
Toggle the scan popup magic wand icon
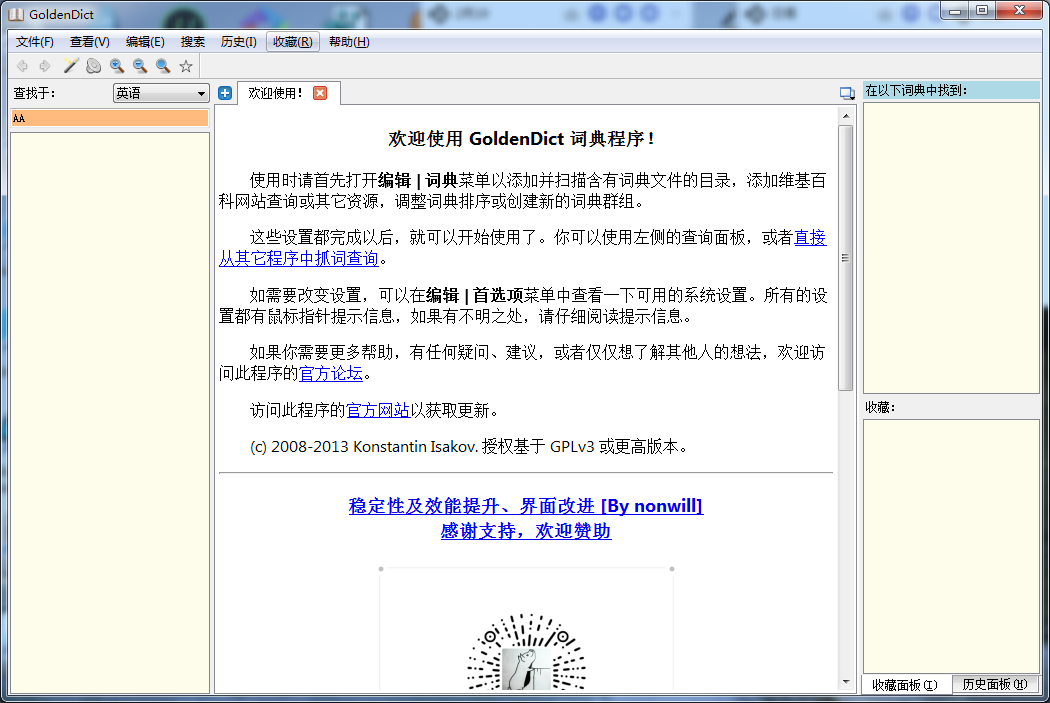(70, 66)
